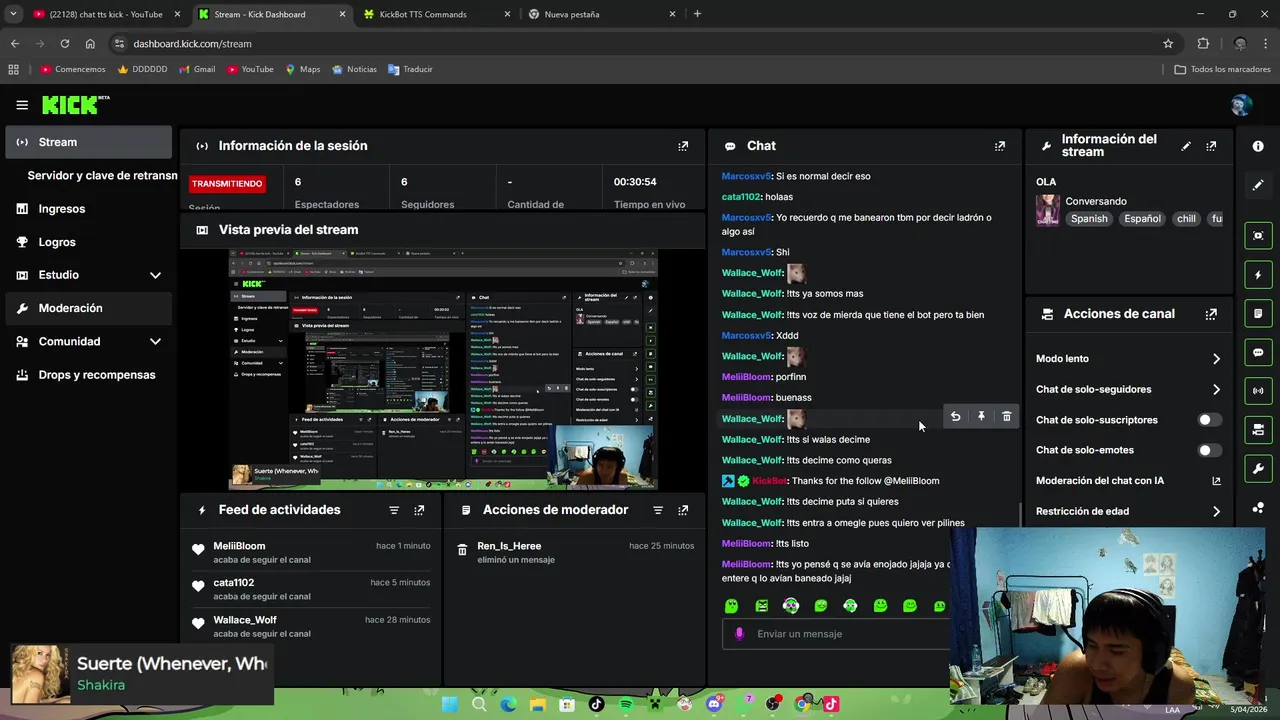The height and width of the screenshot is (720, 1280).
Task: Open the hamburger menu beside Kick logo
Action: [x=22, y=105]
